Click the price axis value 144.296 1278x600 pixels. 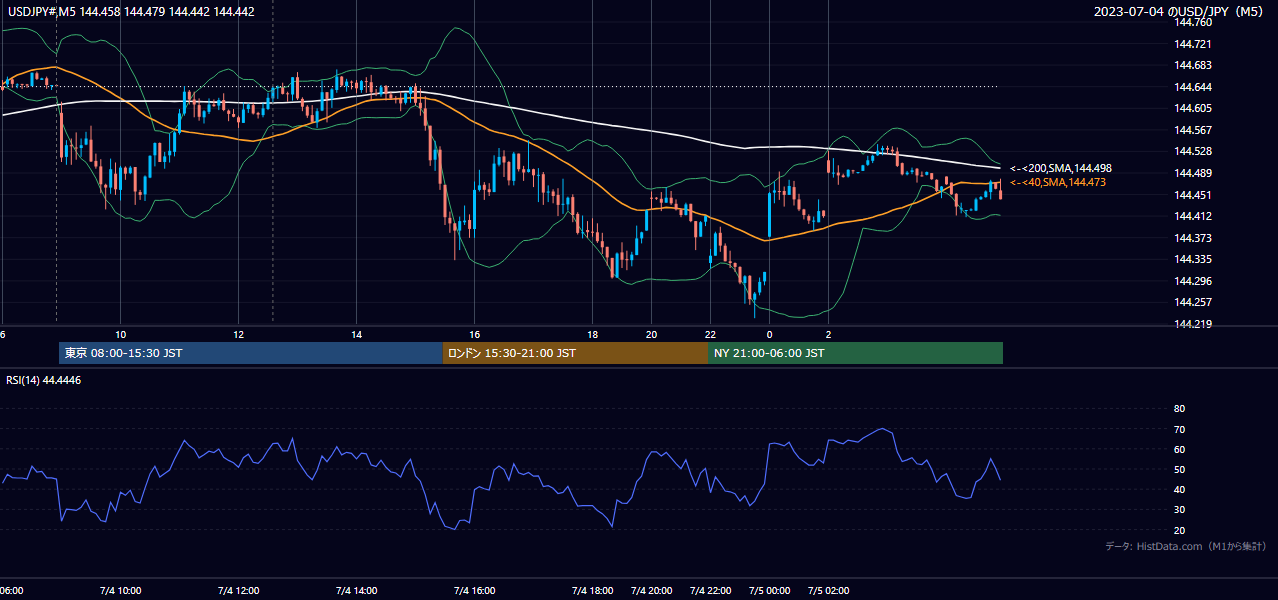[x=1191, y=281]
